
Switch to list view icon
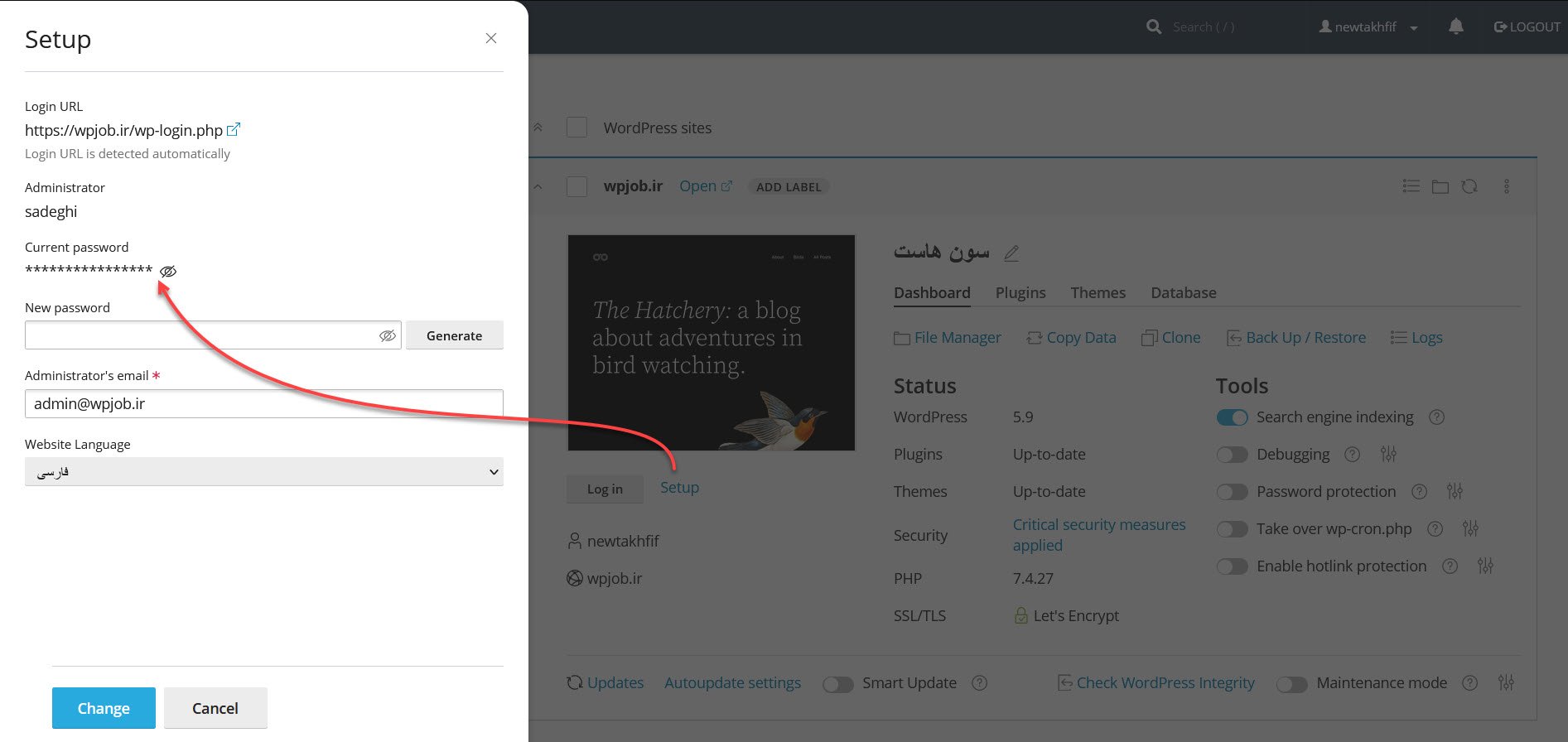(1411, 186)
